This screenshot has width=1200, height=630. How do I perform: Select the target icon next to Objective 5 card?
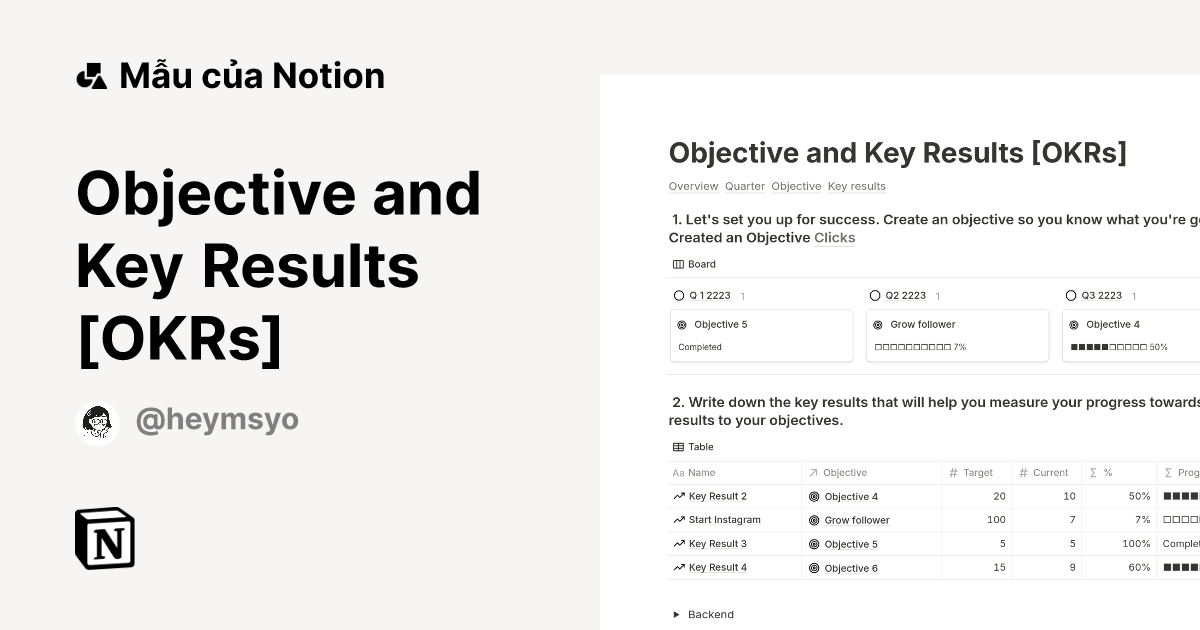pos(682,324)
